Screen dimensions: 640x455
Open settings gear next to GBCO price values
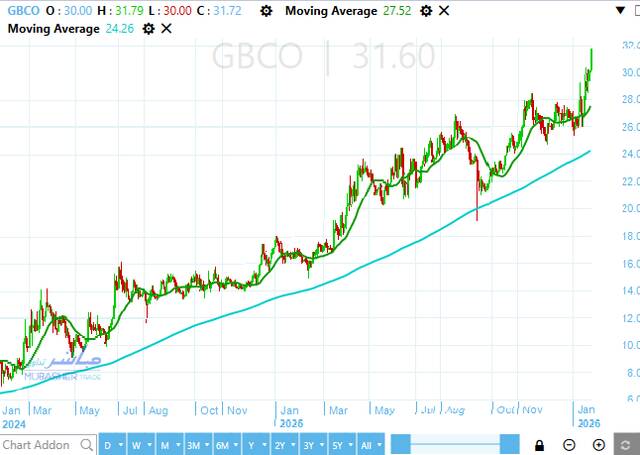(263, 11)
